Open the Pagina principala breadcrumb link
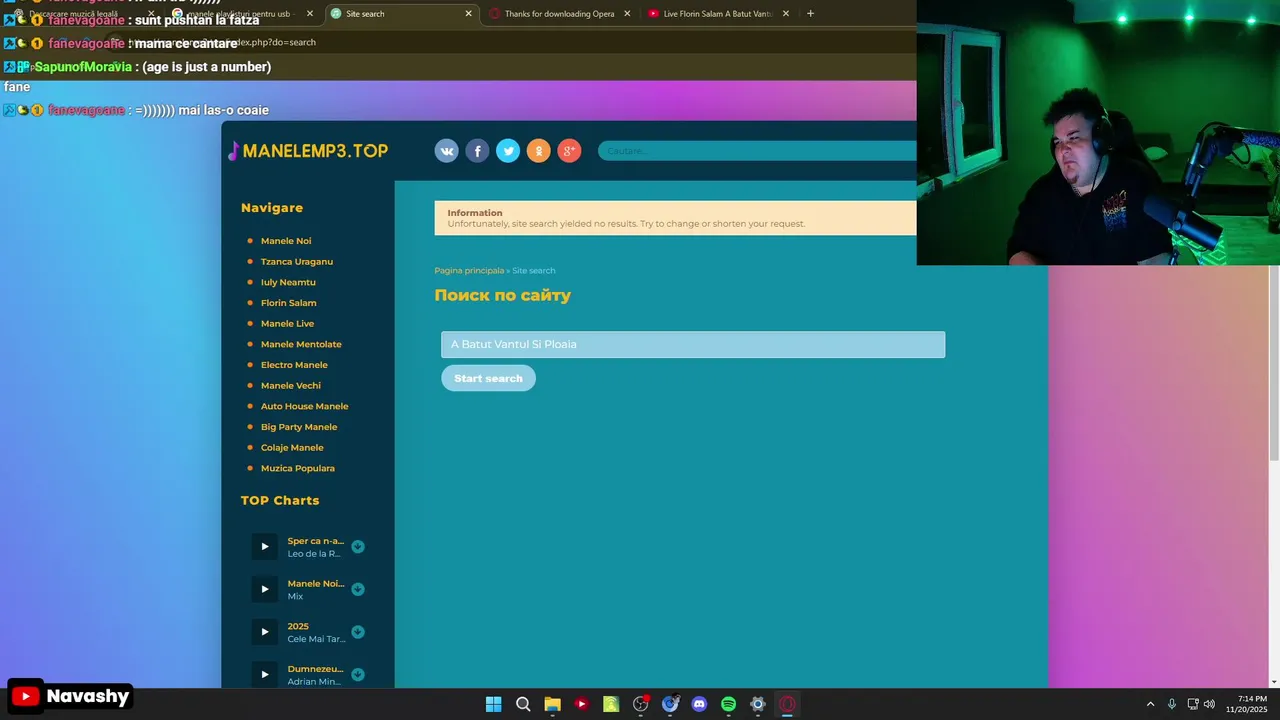 [x=469, y=271]
